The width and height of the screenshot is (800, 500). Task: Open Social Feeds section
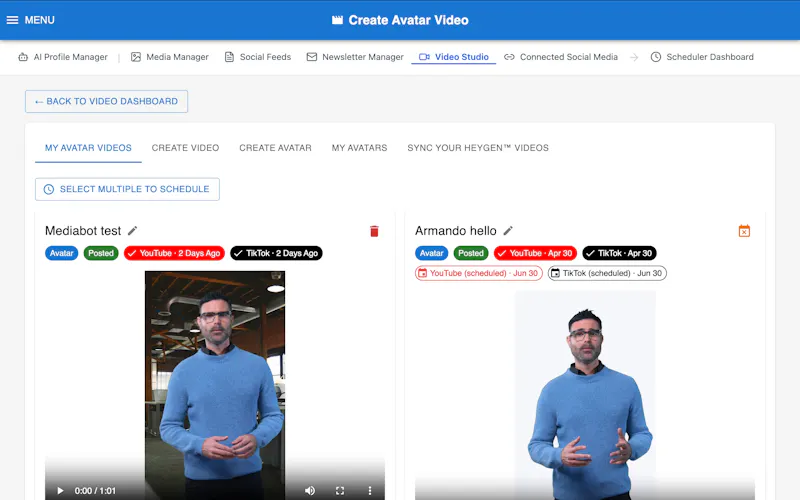click(258, 57)
